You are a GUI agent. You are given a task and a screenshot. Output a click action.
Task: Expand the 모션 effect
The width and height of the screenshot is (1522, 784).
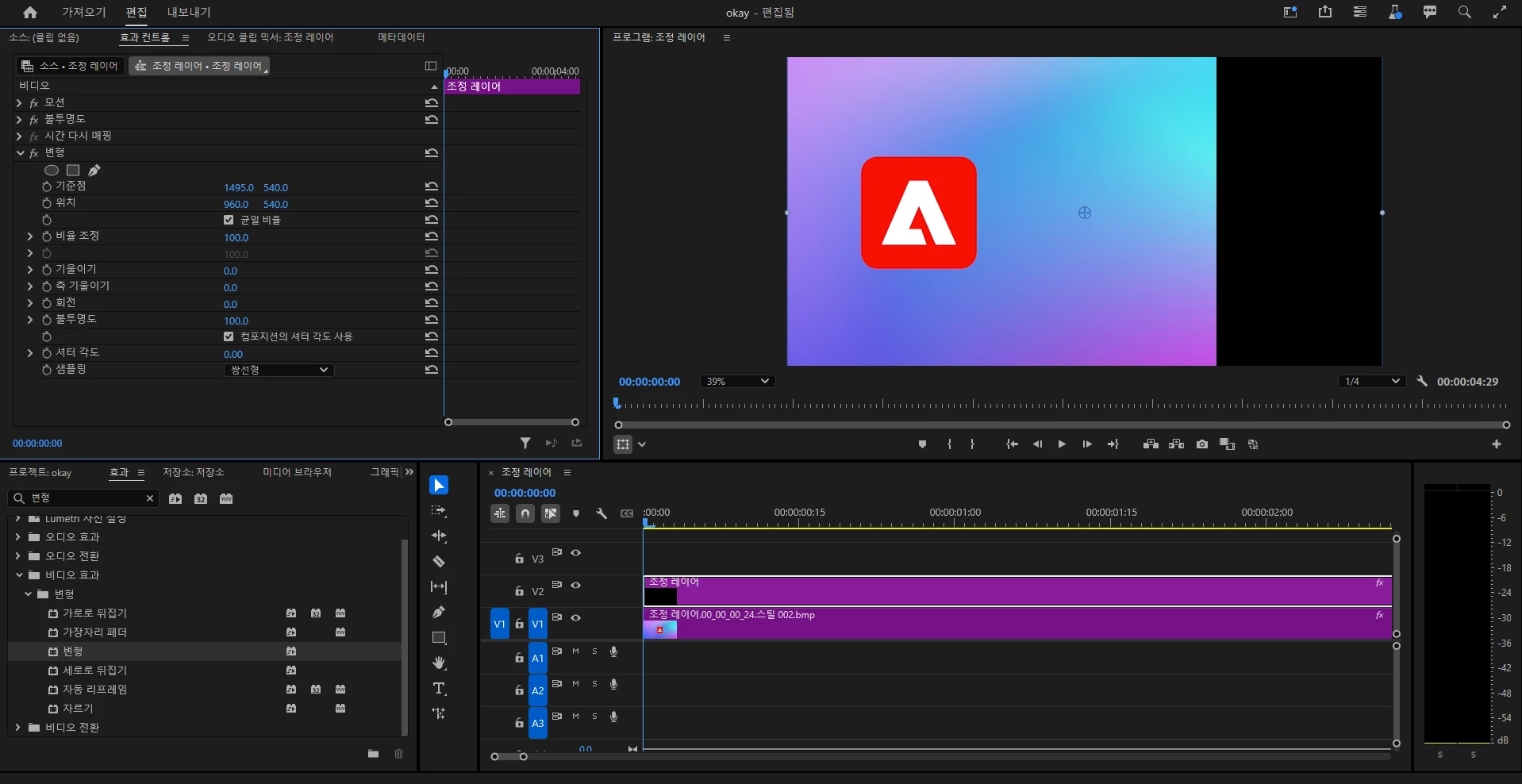coord(19,103)
